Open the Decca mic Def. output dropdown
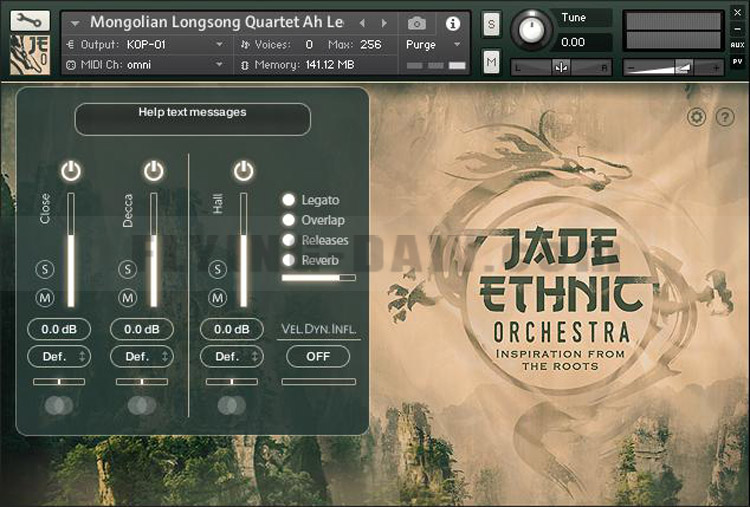This screenshot has height=507, width=750. click(x=142, y=357)
